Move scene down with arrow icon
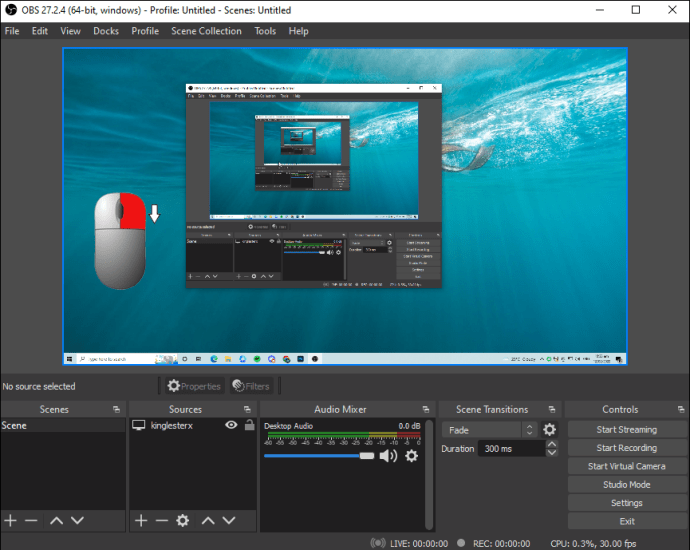The image size is (690, 550). (x=77, y=521)
